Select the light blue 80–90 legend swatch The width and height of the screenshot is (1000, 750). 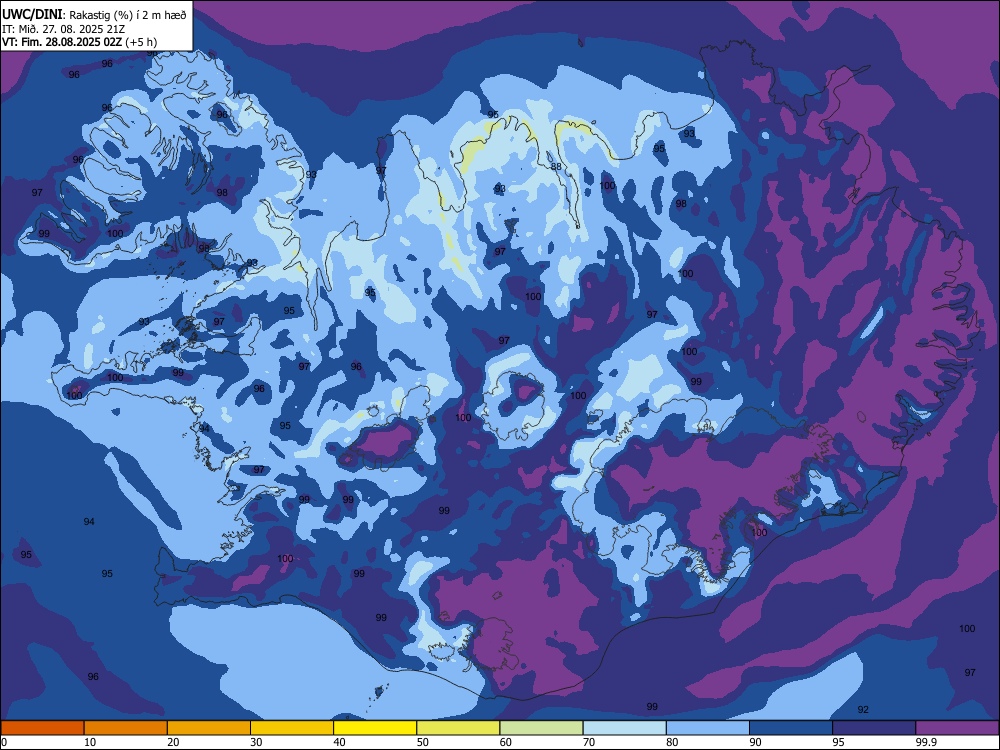708,728
